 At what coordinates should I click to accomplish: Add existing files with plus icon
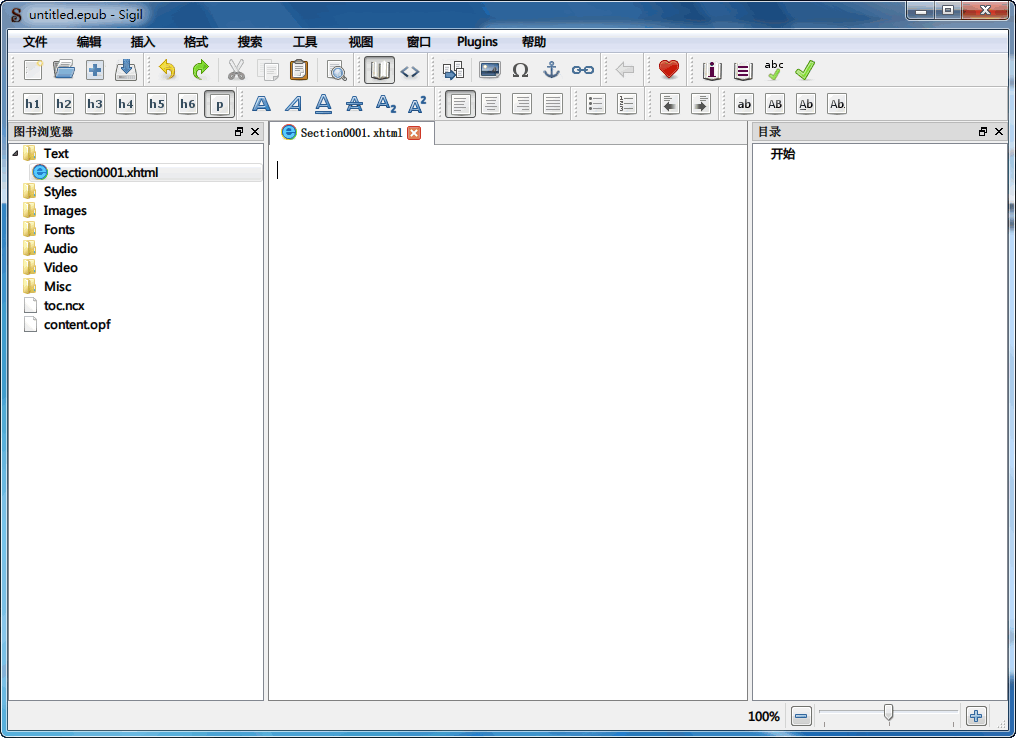(95, 70)
